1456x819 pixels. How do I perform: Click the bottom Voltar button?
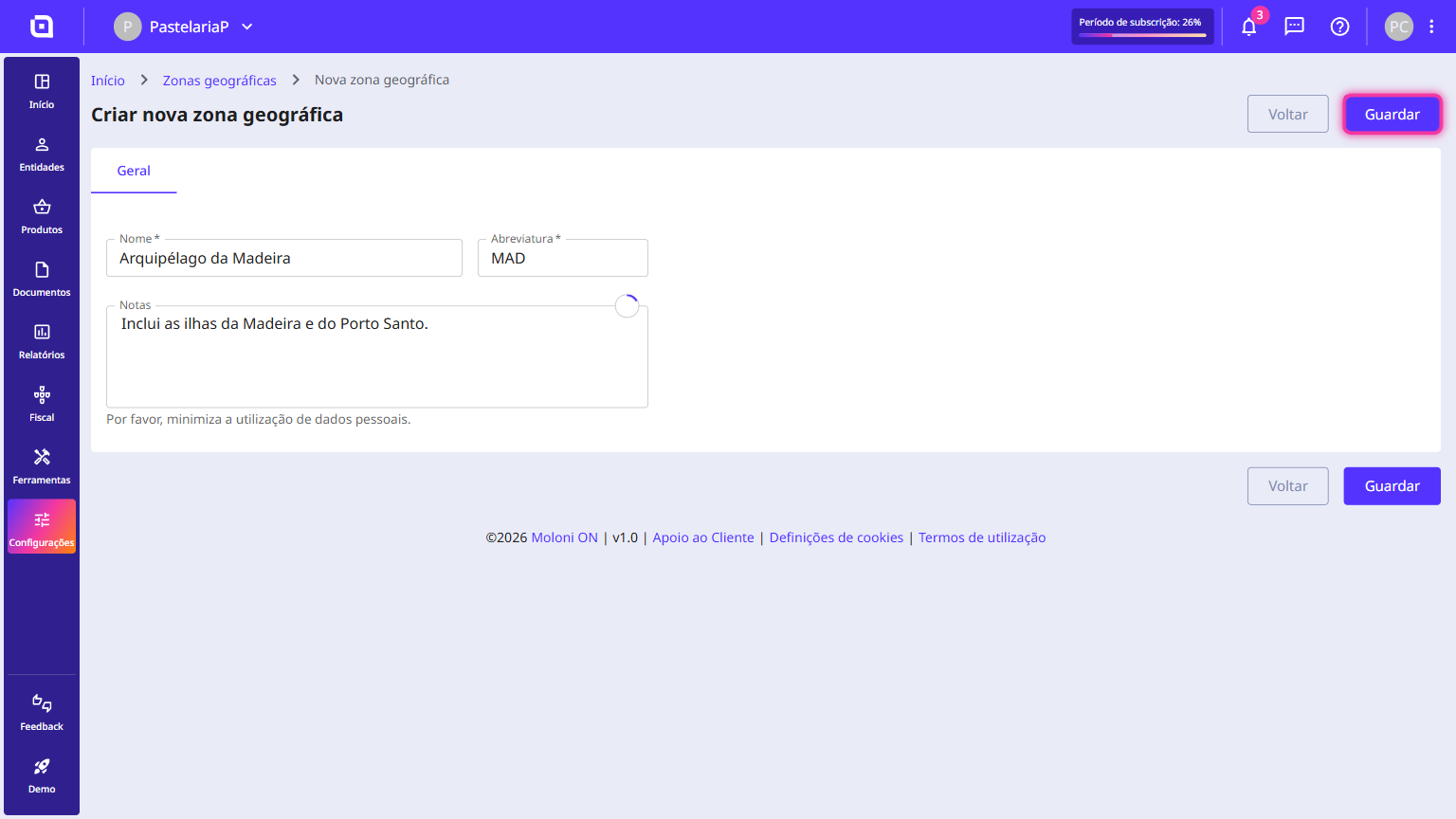tap(1288, 486)
